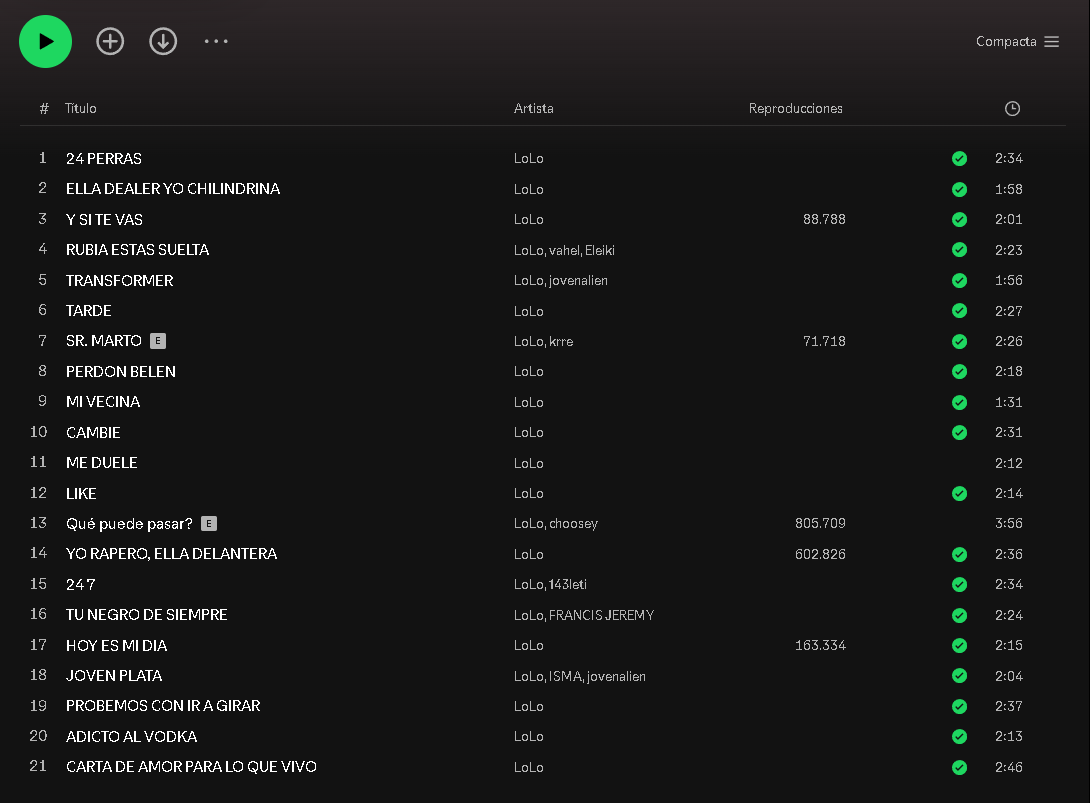Select the track CARTA DE AMOR PARA LO QUE VIVO

(191, 767)
